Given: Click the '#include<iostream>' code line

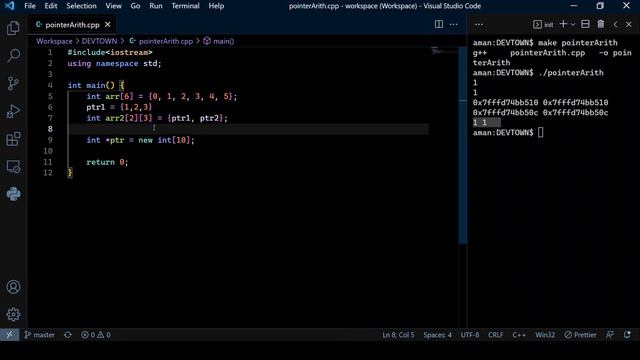Looking at the screenshot, I should [110, 52].
